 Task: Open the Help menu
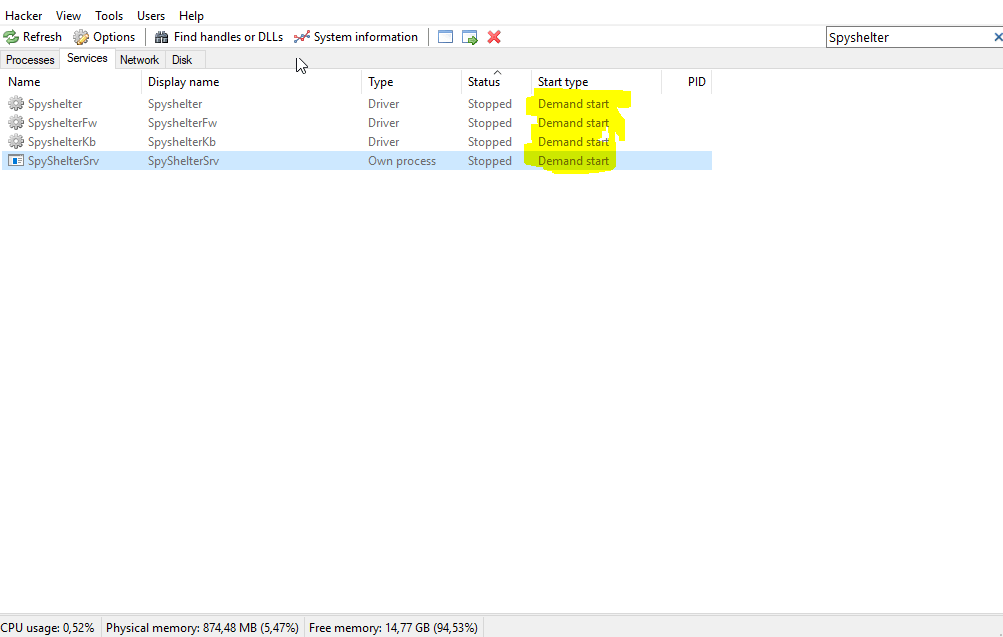(x=191, y=15)
